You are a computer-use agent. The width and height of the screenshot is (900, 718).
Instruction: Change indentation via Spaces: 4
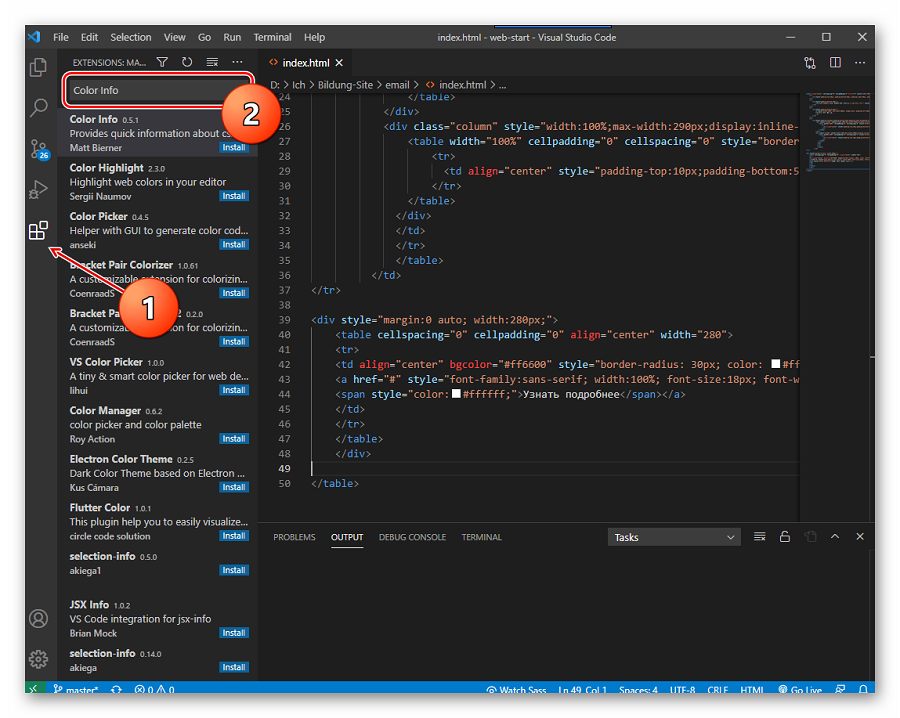(638, 689)
